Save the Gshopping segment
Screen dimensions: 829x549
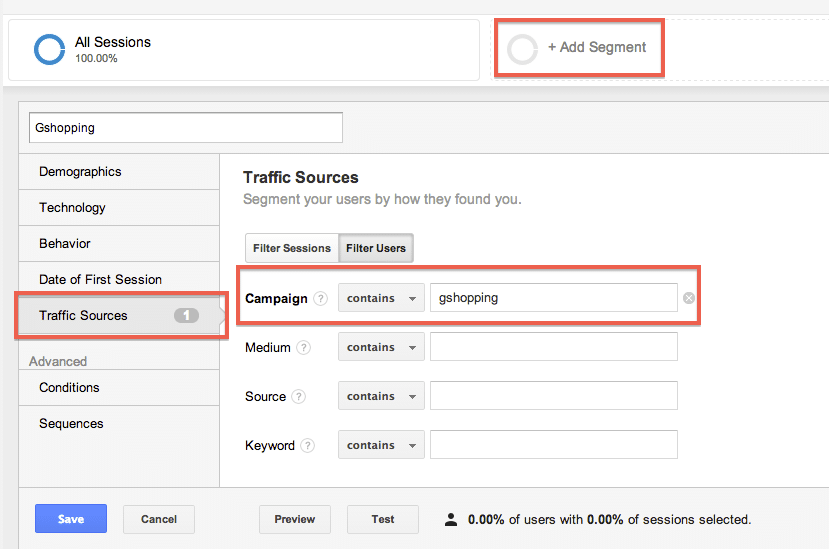click(71, 519)
